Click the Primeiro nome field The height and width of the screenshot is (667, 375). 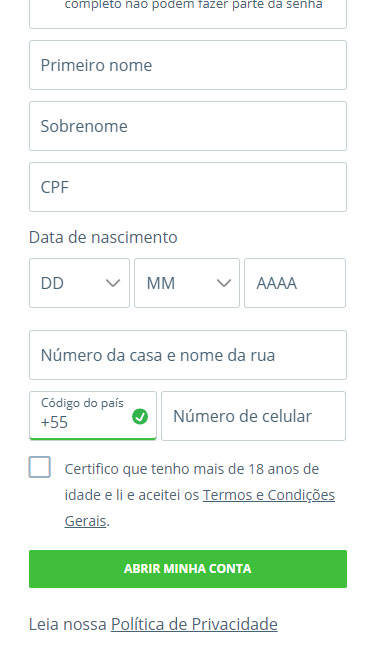pyautogui.click(x=188, y=65)
